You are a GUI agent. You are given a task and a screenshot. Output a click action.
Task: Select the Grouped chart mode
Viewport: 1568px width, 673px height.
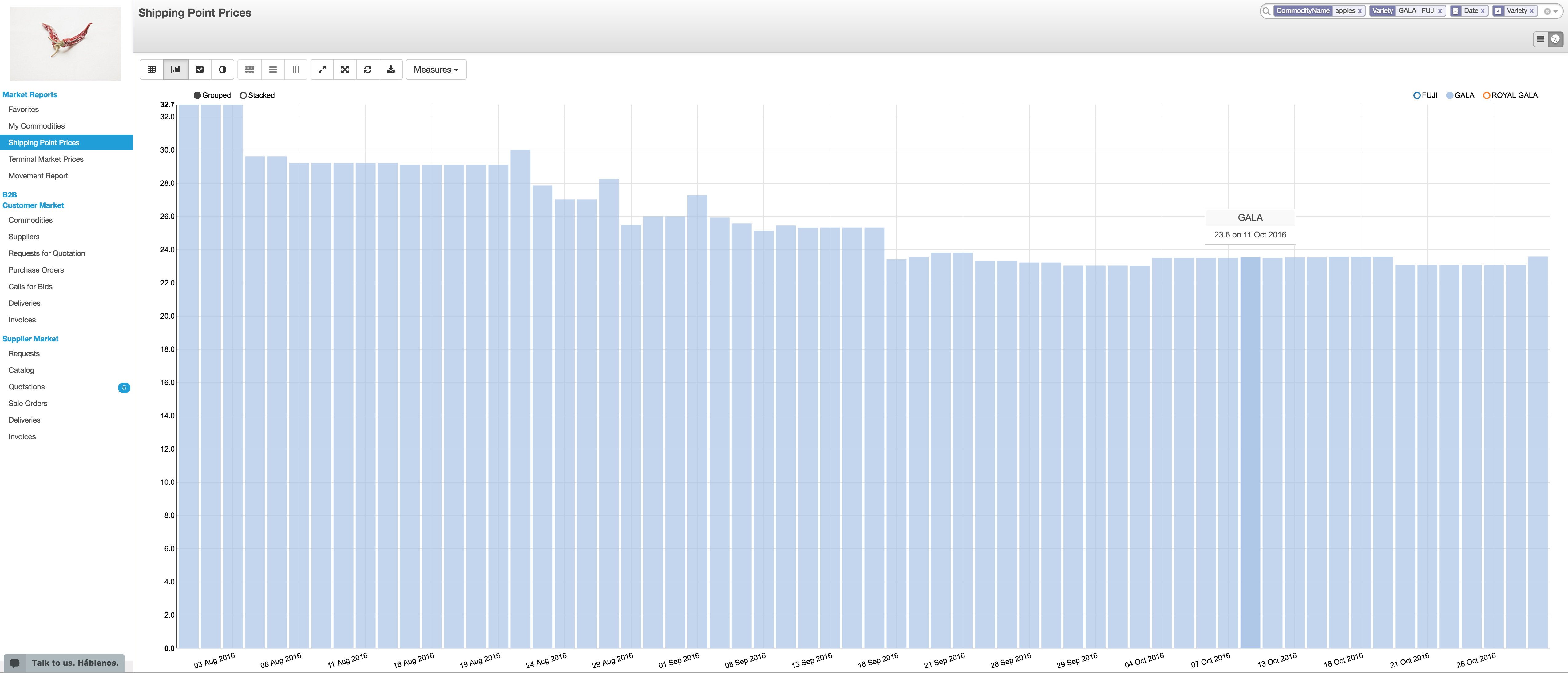(212, 96)
